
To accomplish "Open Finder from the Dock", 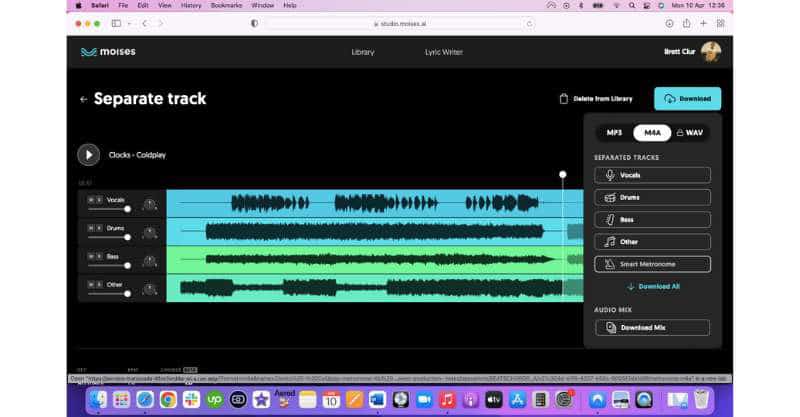I will (97, 400).
